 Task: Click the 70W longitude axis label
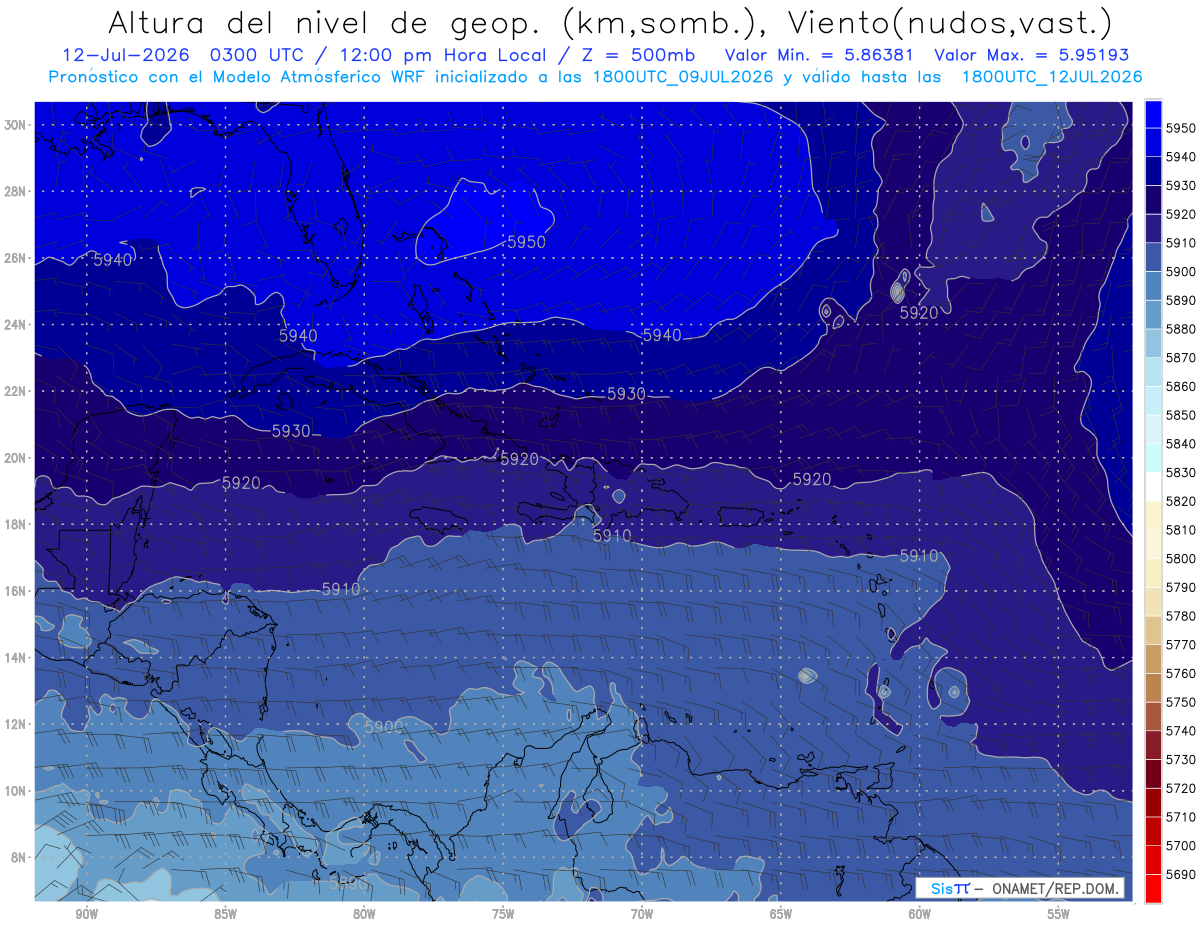(x=642, y=915)
